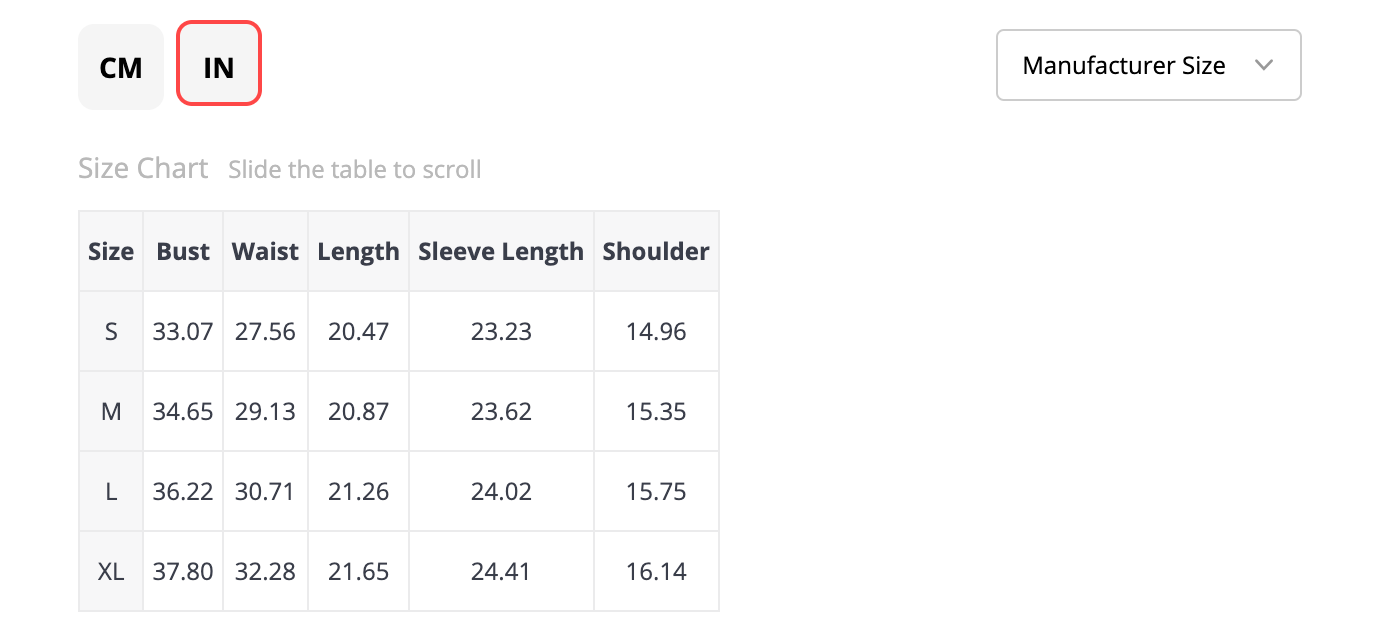This screenshot has width=1388, height=630.
Task: Click the Waist column header
Action: [x=265, y=251]
